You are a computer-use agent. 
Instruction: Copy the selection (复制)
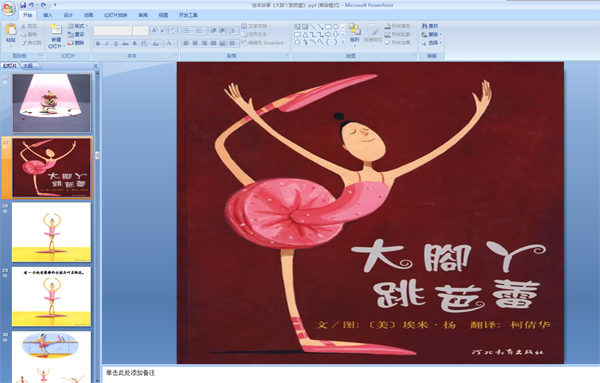[29, 34]
